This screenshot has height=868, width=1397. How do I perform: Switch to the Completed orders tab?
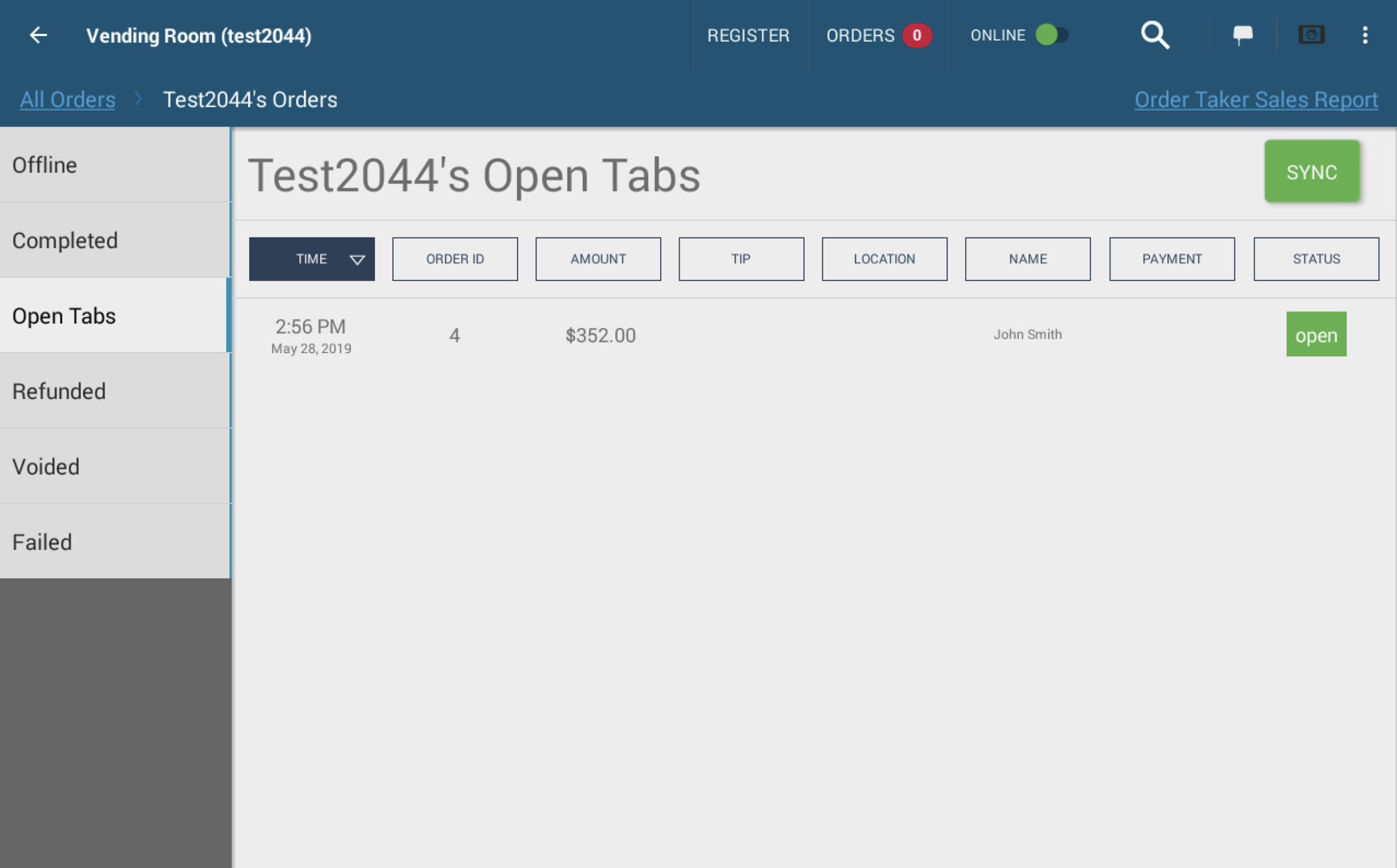point(115,240)
